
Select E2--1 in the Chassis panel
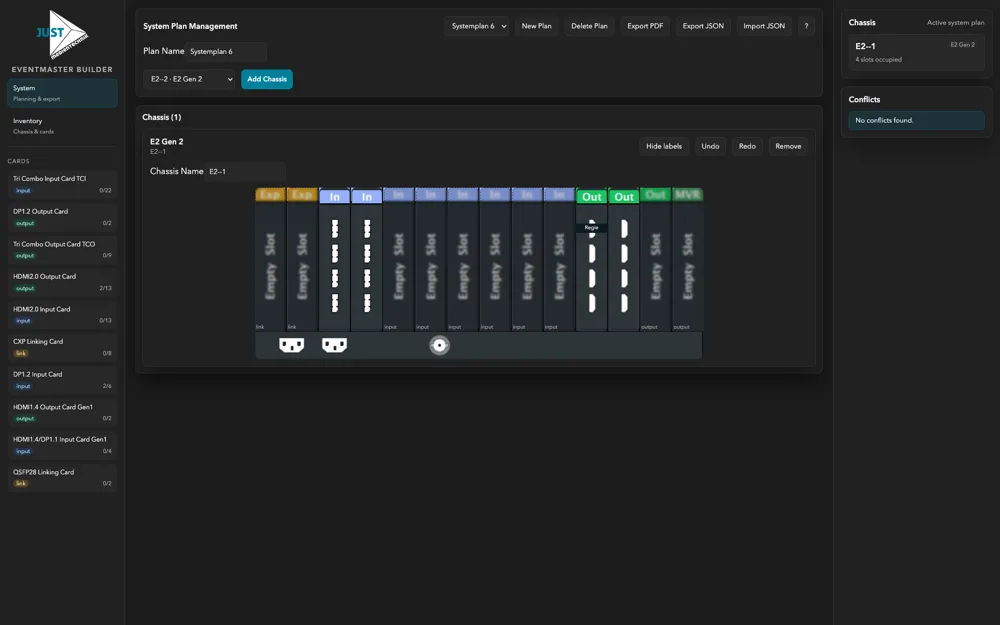point(914,53)
